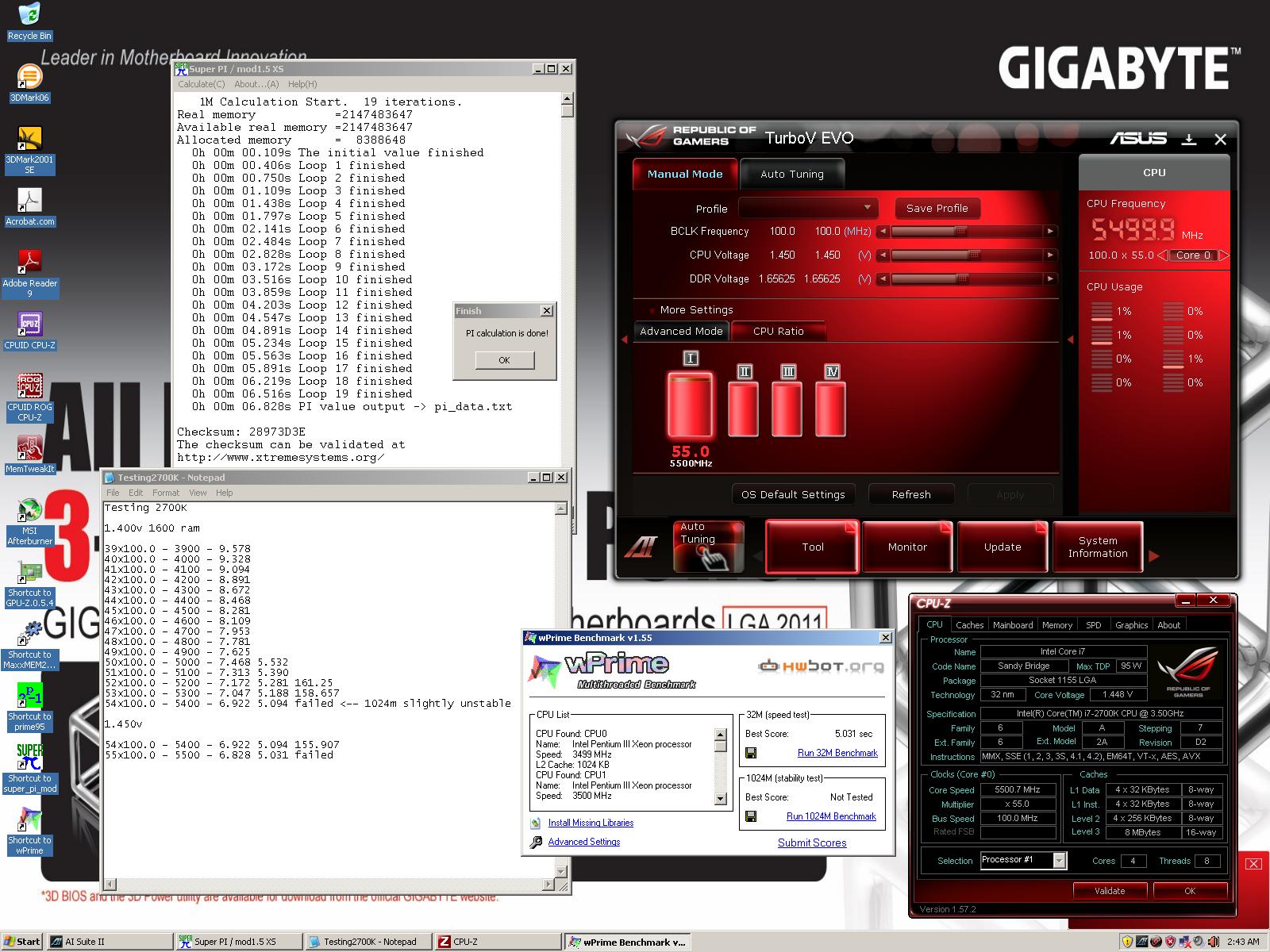Viewport: 1270px width, 952px height.
Task: Click the red arrow right of System Information
Action: pyautogui.click(x=1154, y=556)
